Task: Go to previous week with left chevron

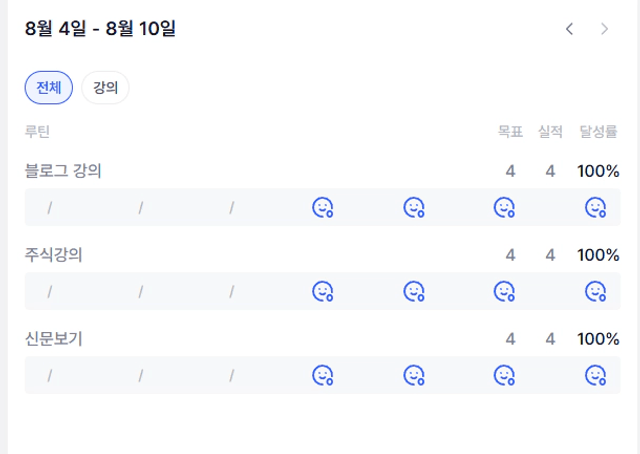Action: (x=569, y=29)
